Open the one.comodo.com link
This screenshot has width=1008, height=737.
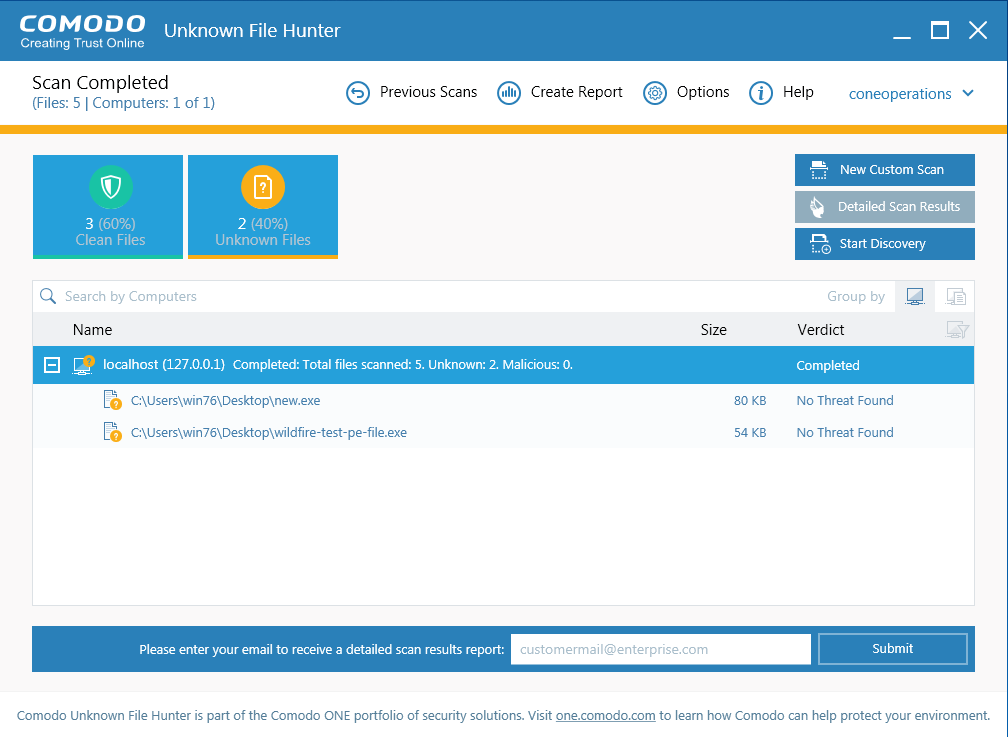tap(606, 715)
